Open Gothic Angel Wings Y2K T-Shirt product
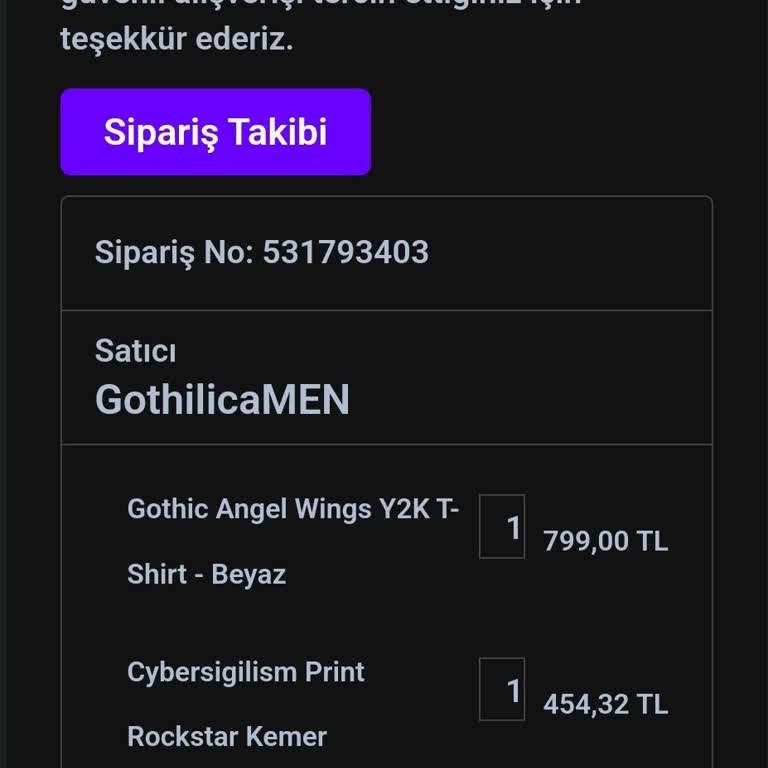768x768 pixels. [x=293, y=541]
